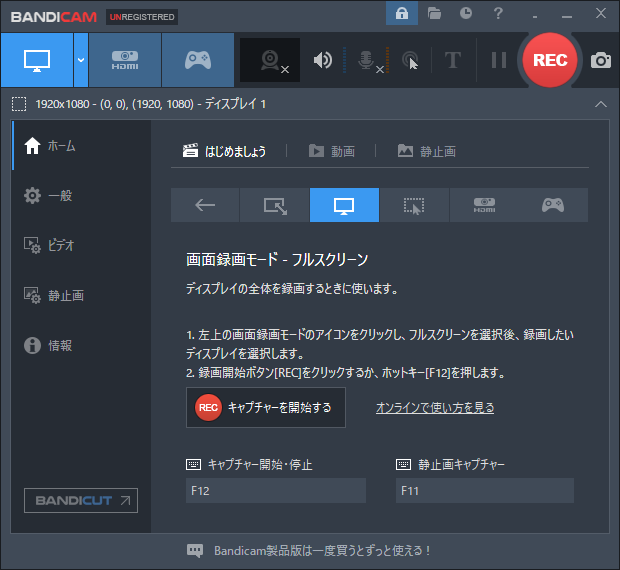
Task: Toggle the text overlay T icon
Action: [453, 60]
